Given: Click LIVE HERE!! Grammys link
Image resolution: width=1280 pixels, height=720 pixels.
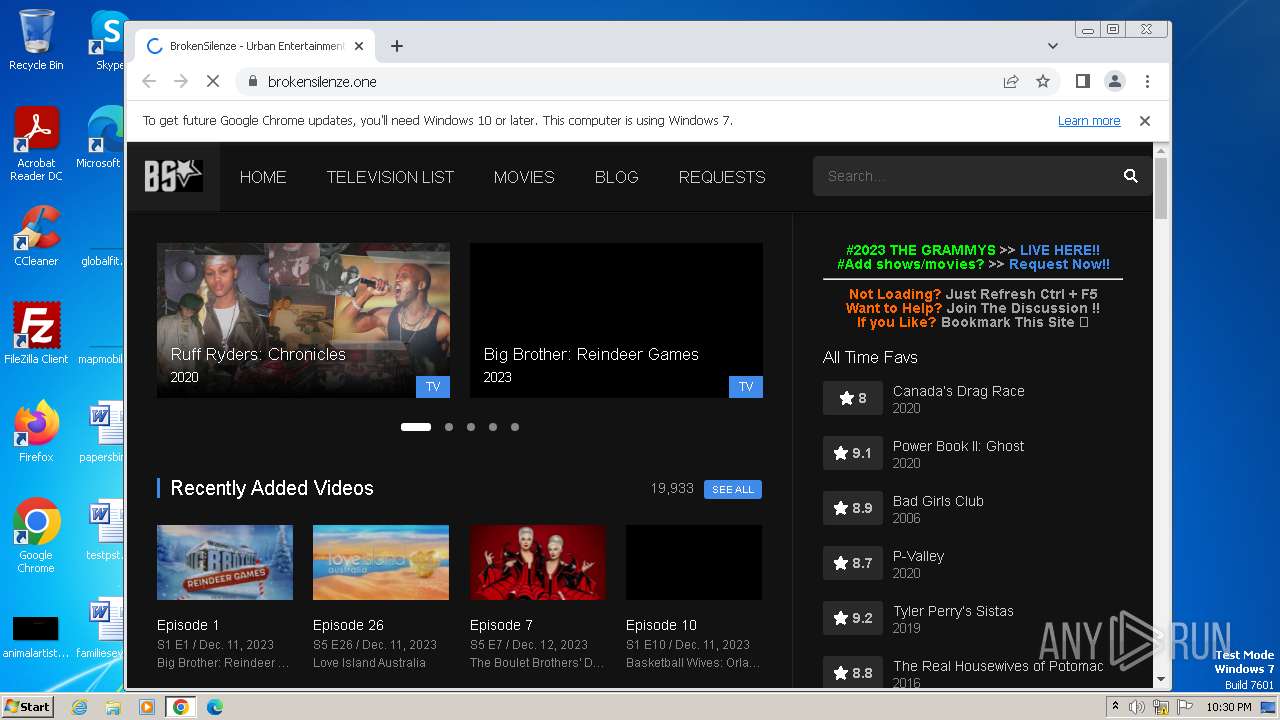Looking at the screenshot, I should (x=1060, y=250).
